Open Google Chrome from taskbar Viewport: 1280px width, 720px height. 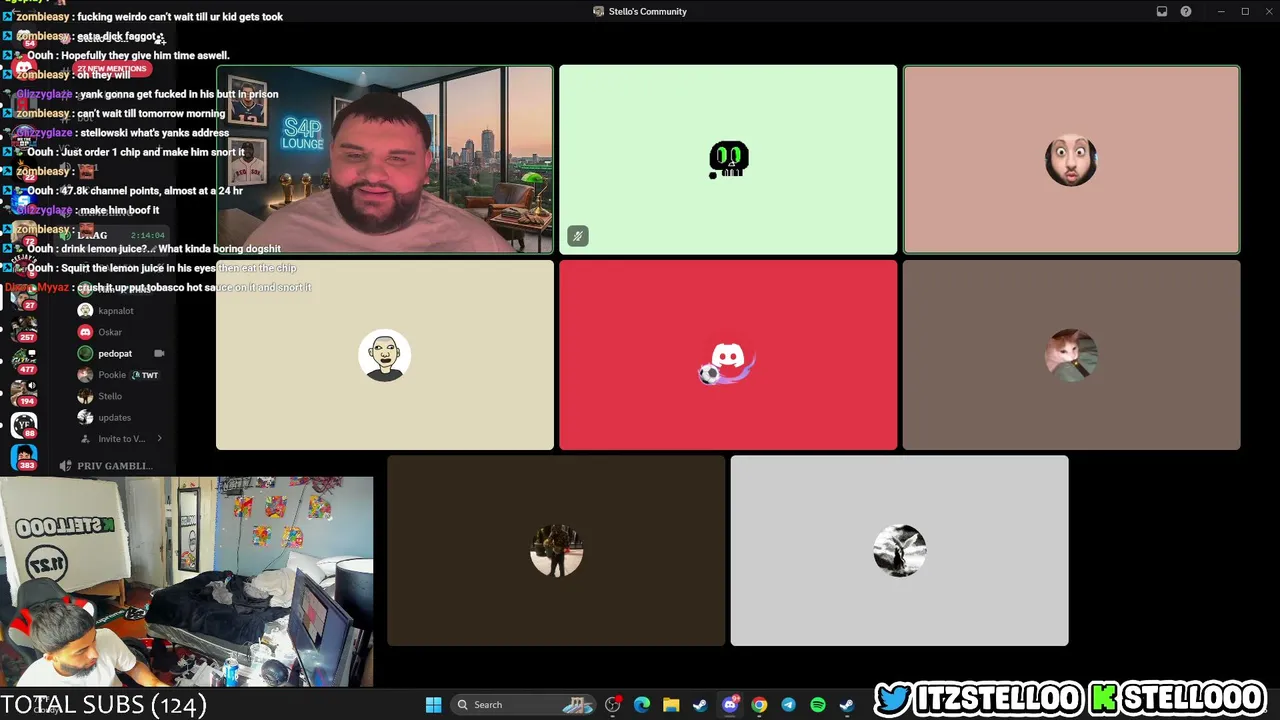tap(759, 705)
